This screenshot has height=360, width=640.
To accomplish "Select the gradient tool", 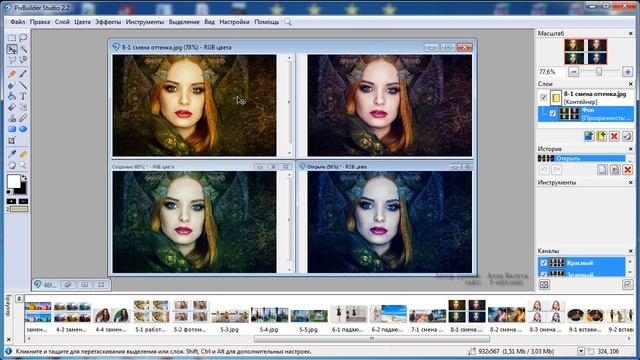I will click(12, 107).
